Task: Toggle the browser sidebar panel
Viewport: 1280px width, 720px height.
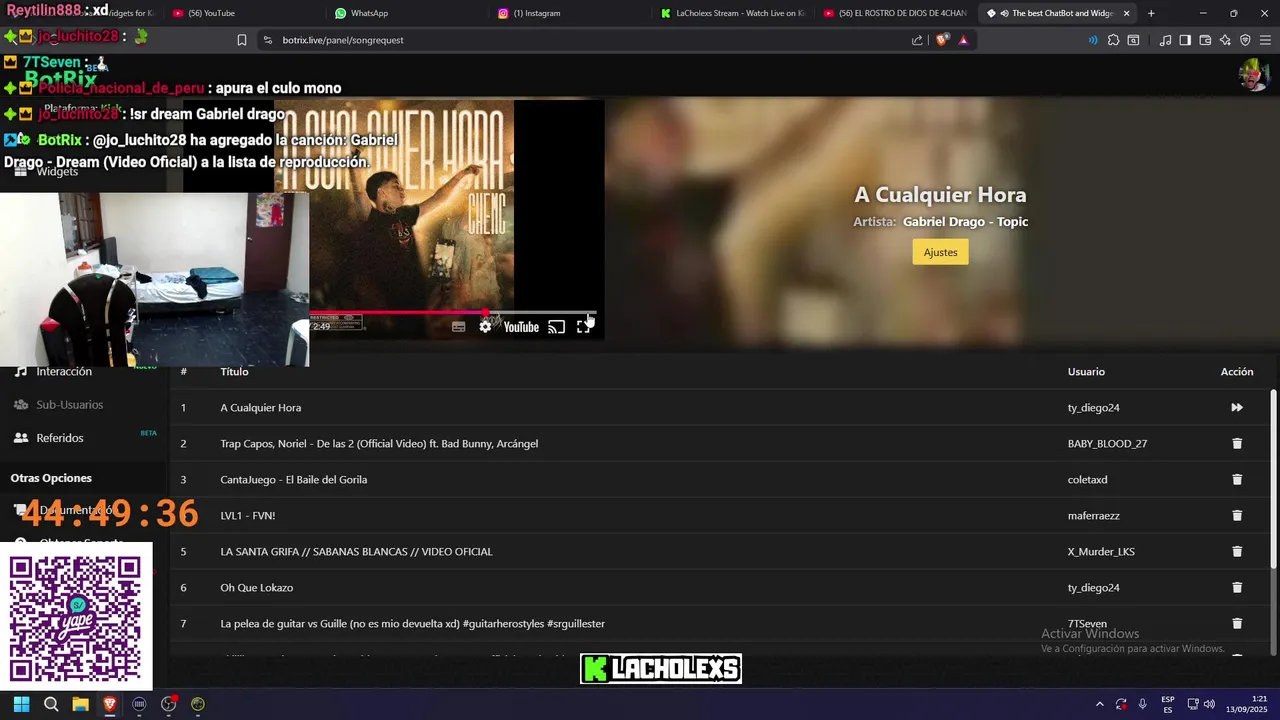Action: point(1185,40)
